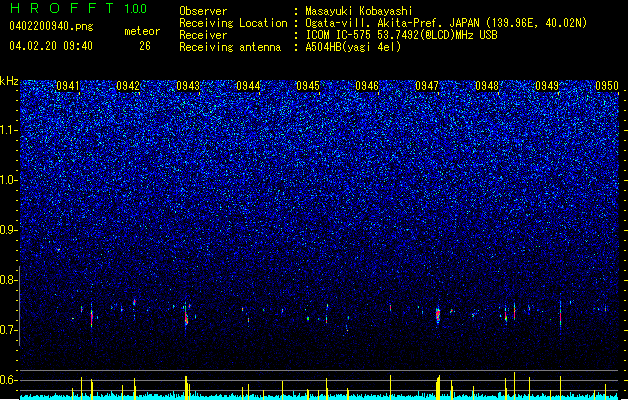Click the 0943 time marker

click(x=188, y=86)
